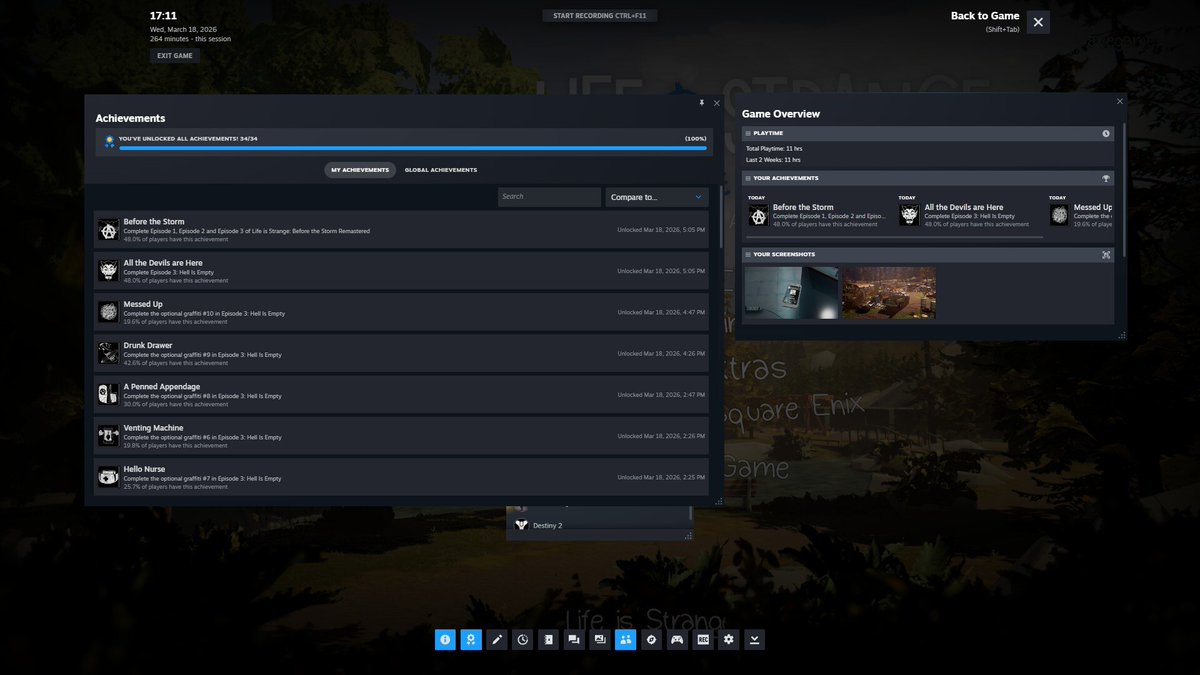Screen dimensions: 1200x675
Task: Click the Destiny 2 entry in the background window
Action: [x=599, y=525]
